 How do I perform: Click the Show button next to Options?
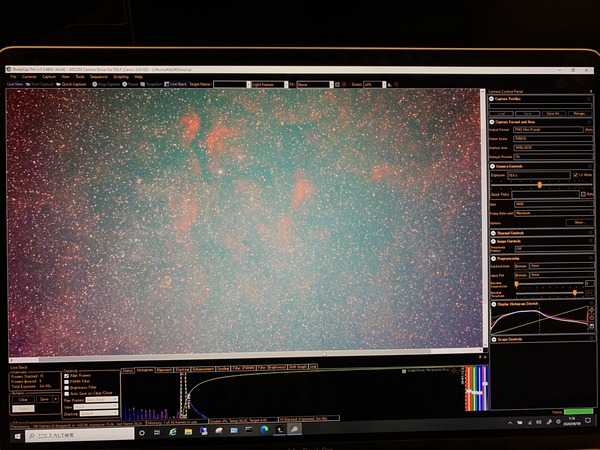579,222
